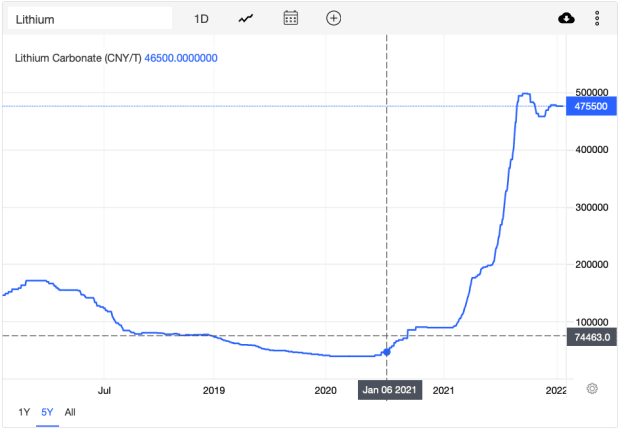The image size is (620, 430).
Task: Add a comparison with the plus icon
Action: (x=333, y=18)
